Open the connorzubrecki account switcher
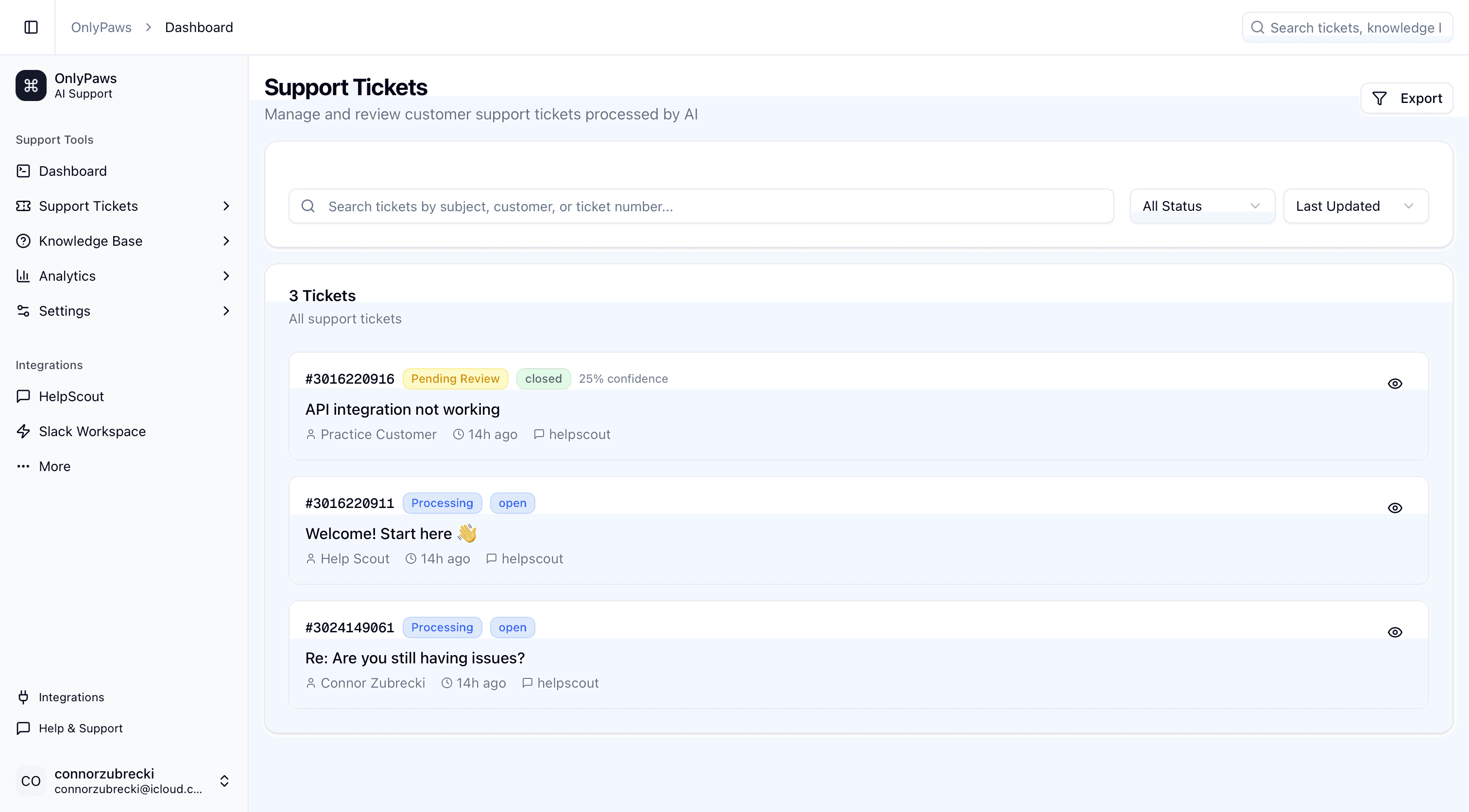The image size is (1469, 812). coord(224,780)
